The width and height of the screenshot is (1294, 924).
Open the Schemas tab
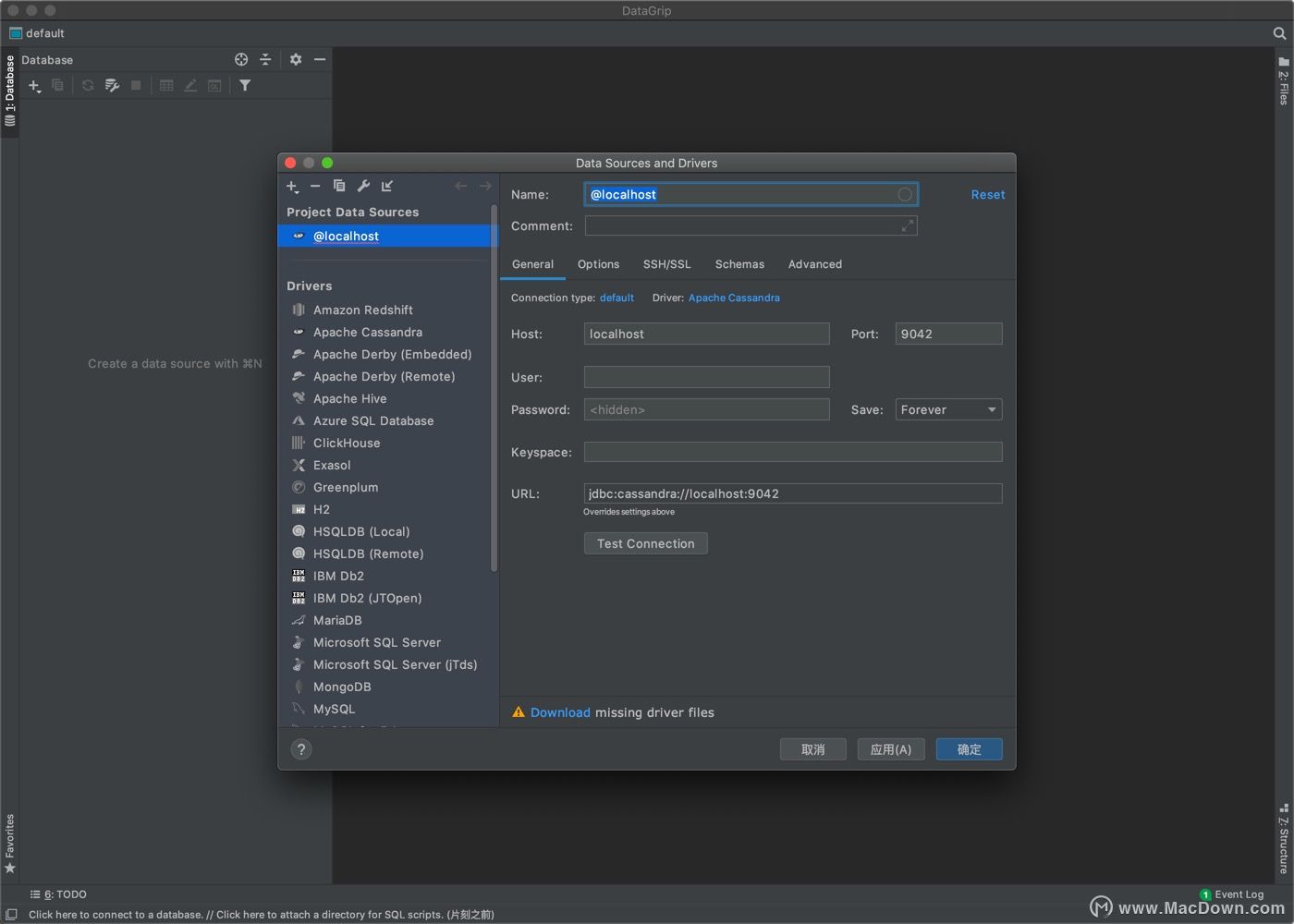[739, 264]
